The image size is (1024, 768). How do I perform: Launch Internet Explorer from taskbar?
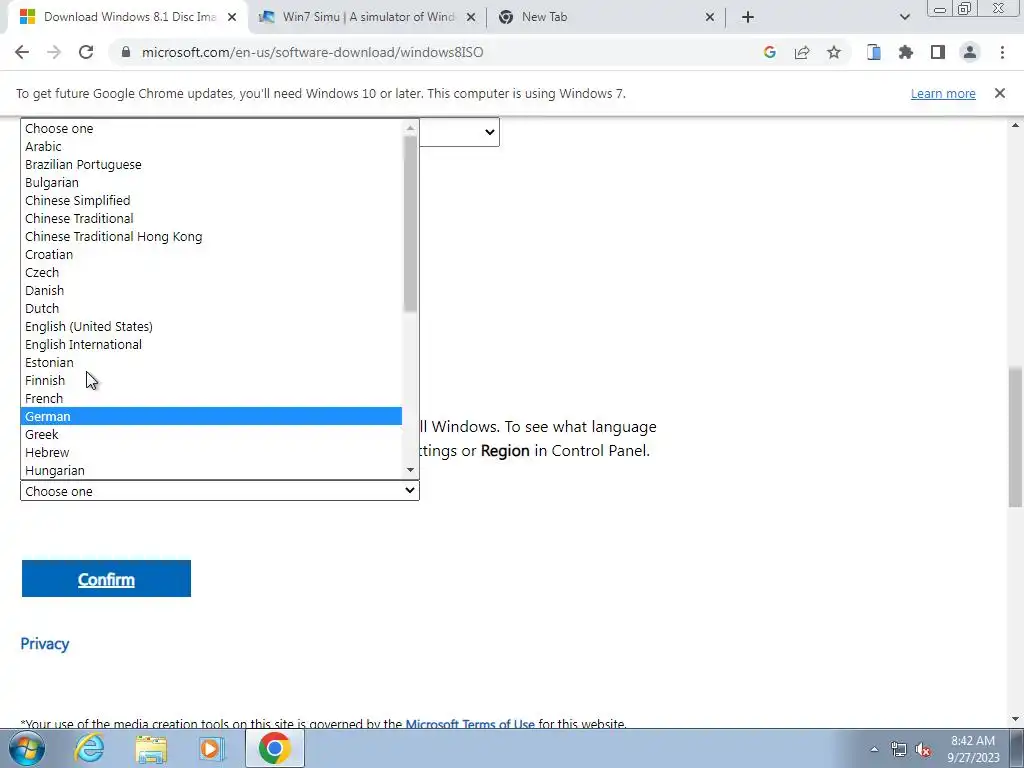[89, 748]
